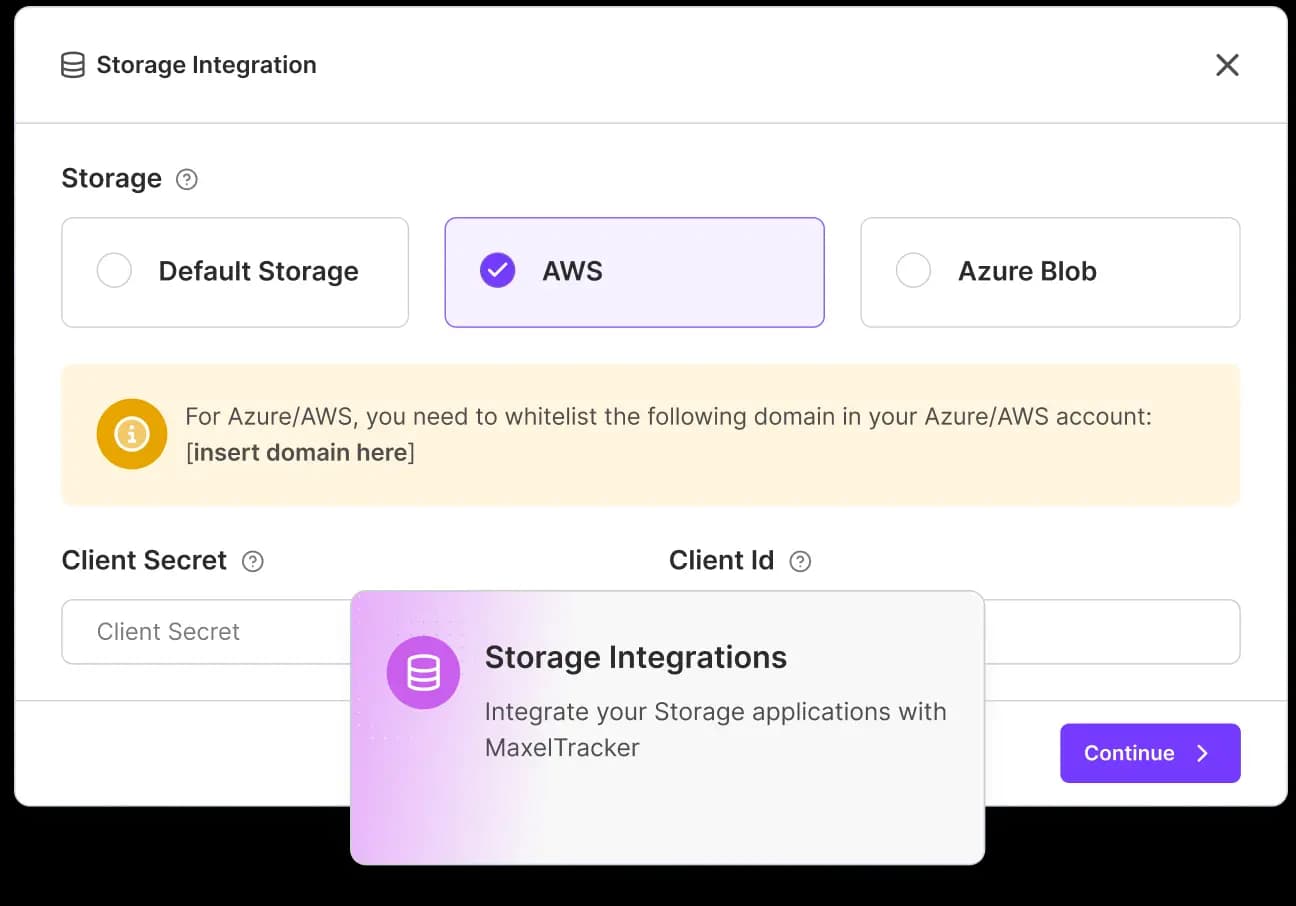Click the database icon beside Storage Integration title

click(x=73, y=65)
